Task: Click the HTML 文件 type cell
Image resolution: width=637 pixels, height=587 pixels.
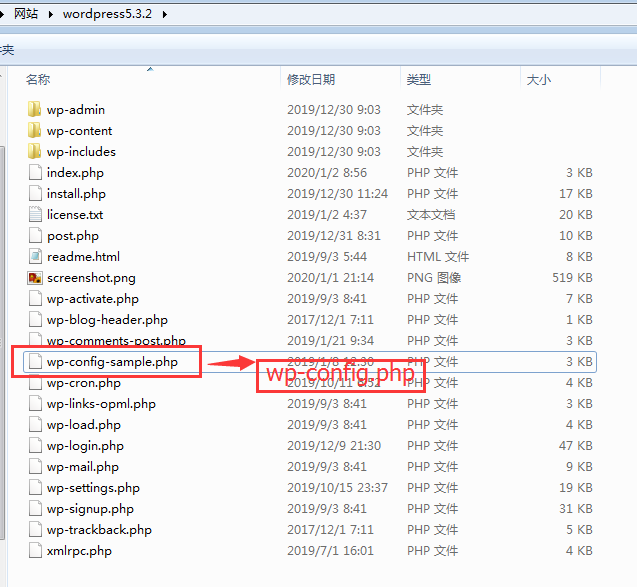Action: click(438, 257)
